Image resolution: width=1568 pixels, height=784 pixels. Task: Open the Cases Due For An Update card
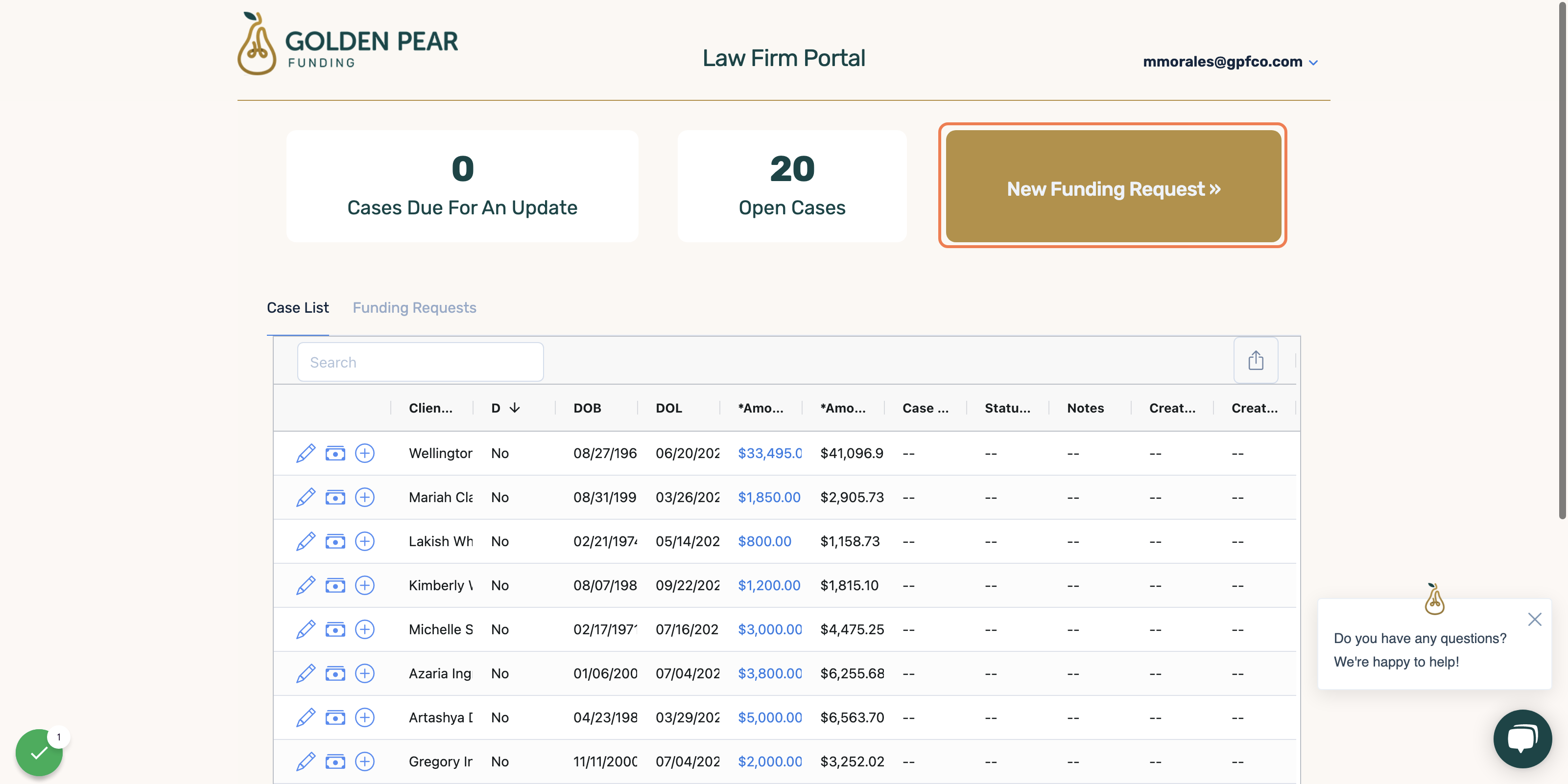coord(462,186)
